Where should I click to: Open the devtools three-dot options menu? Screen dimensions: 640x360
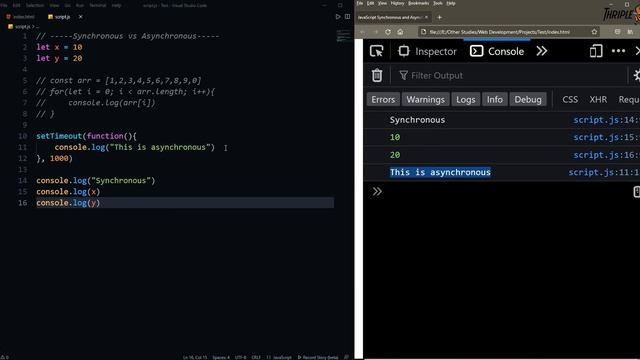[618, 51]
